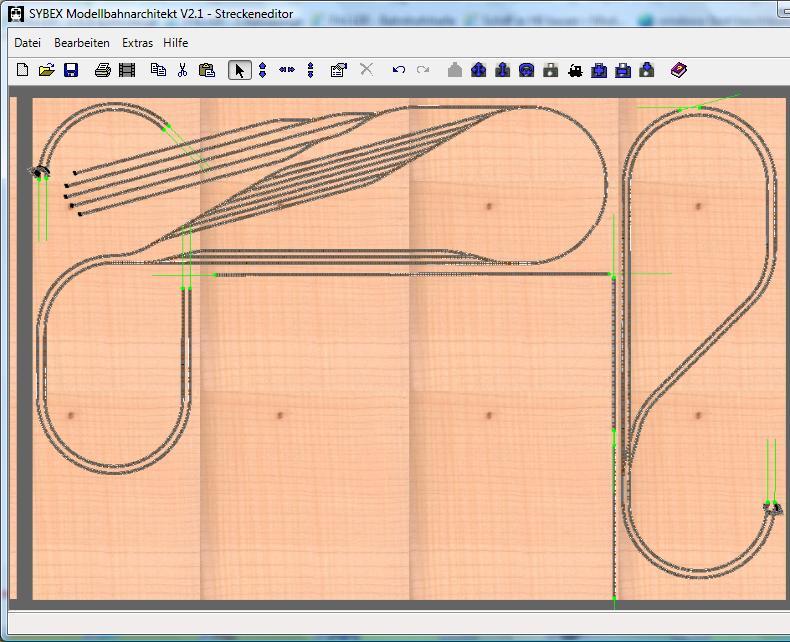Screen dimensions: 790x642
Task: Click the buffer stop at left loop end
Action: (x=41, y=172)
